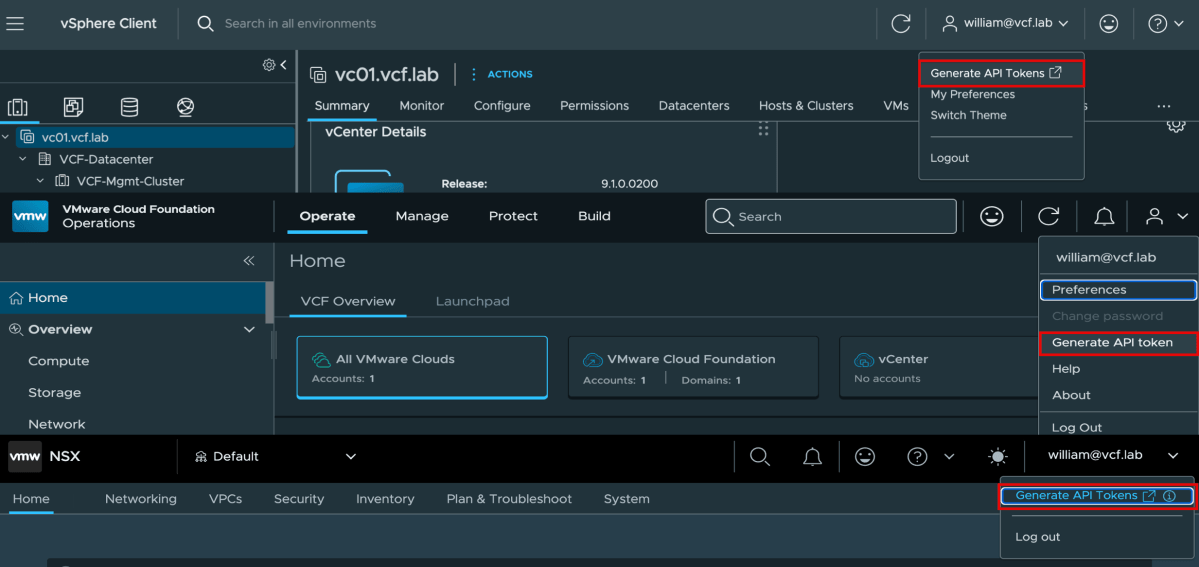Switch to the VCF Overview tab
Screen dimensions: 1199x567
(348, 301)
